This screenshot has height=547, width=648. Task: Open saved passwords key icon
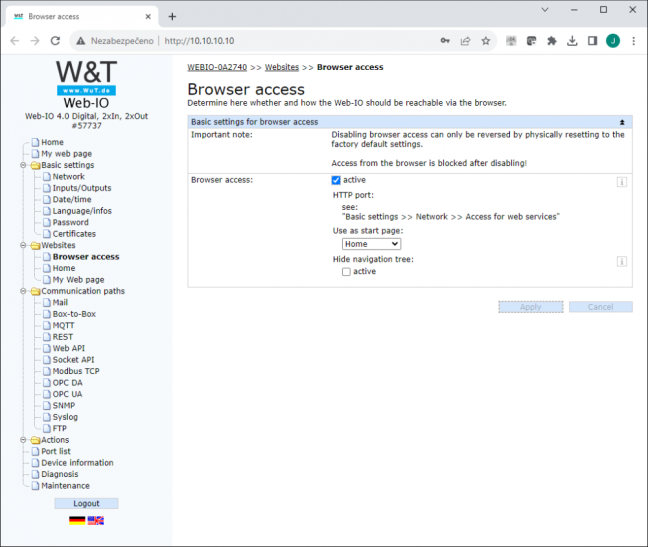pos(445,40)
